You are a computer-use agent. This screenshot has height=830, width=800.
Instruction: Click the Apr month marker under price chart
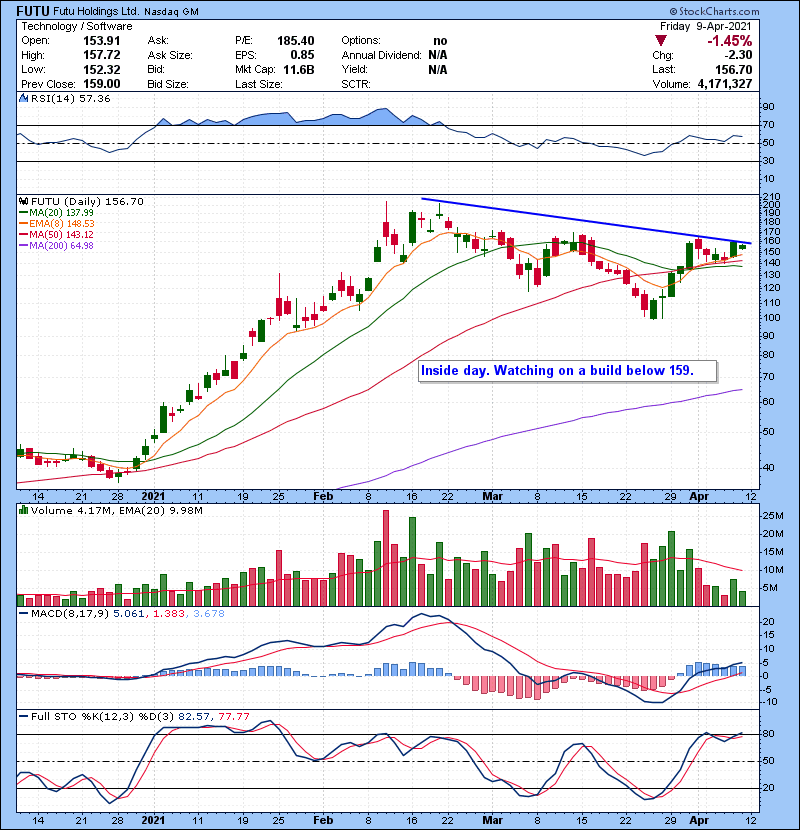click(x=699, y=497)
